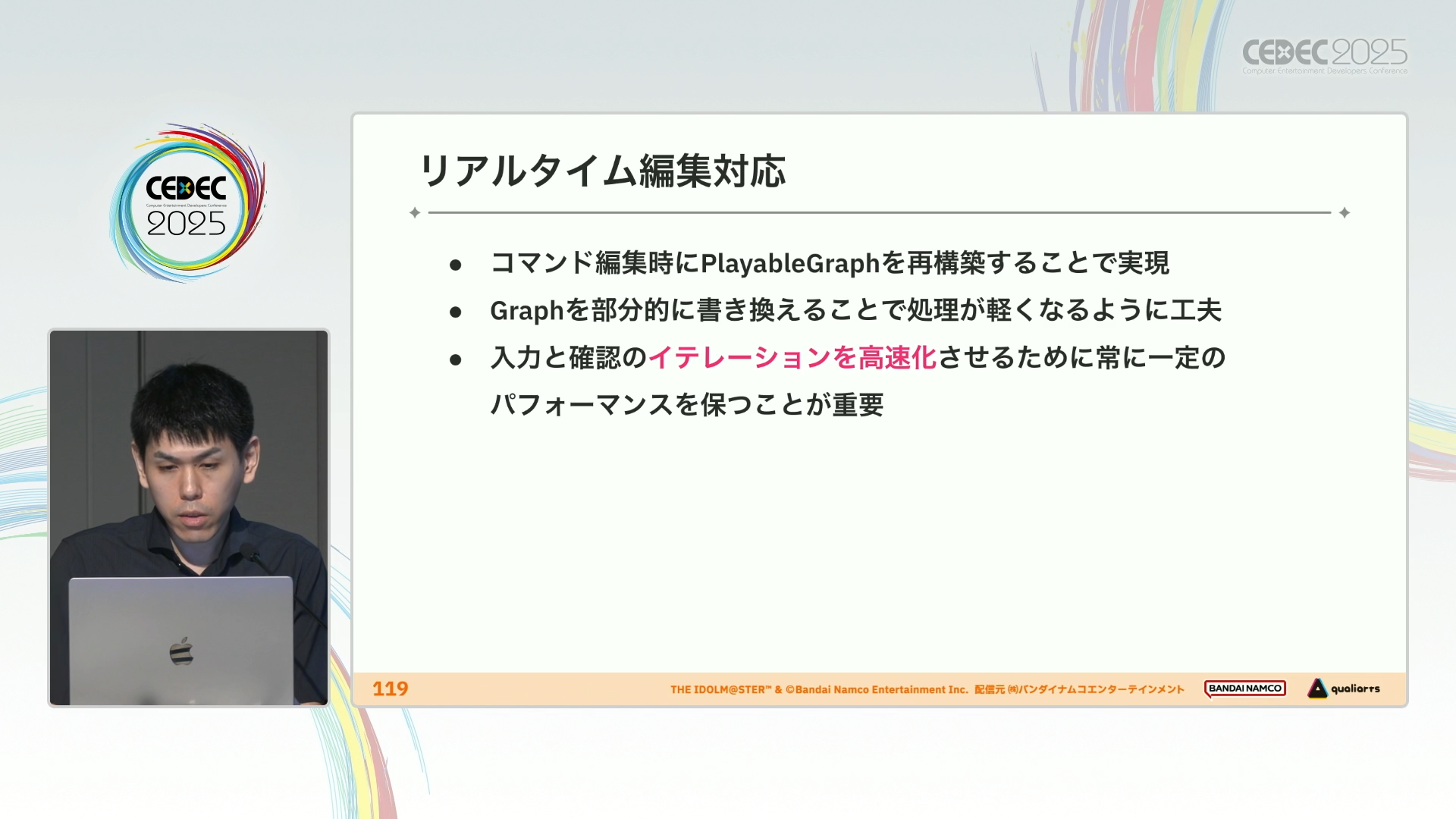This screenshot has height=819, width=1456.
Task: Click the horizontal divider line under the title
Action: [x=880, y=213]
